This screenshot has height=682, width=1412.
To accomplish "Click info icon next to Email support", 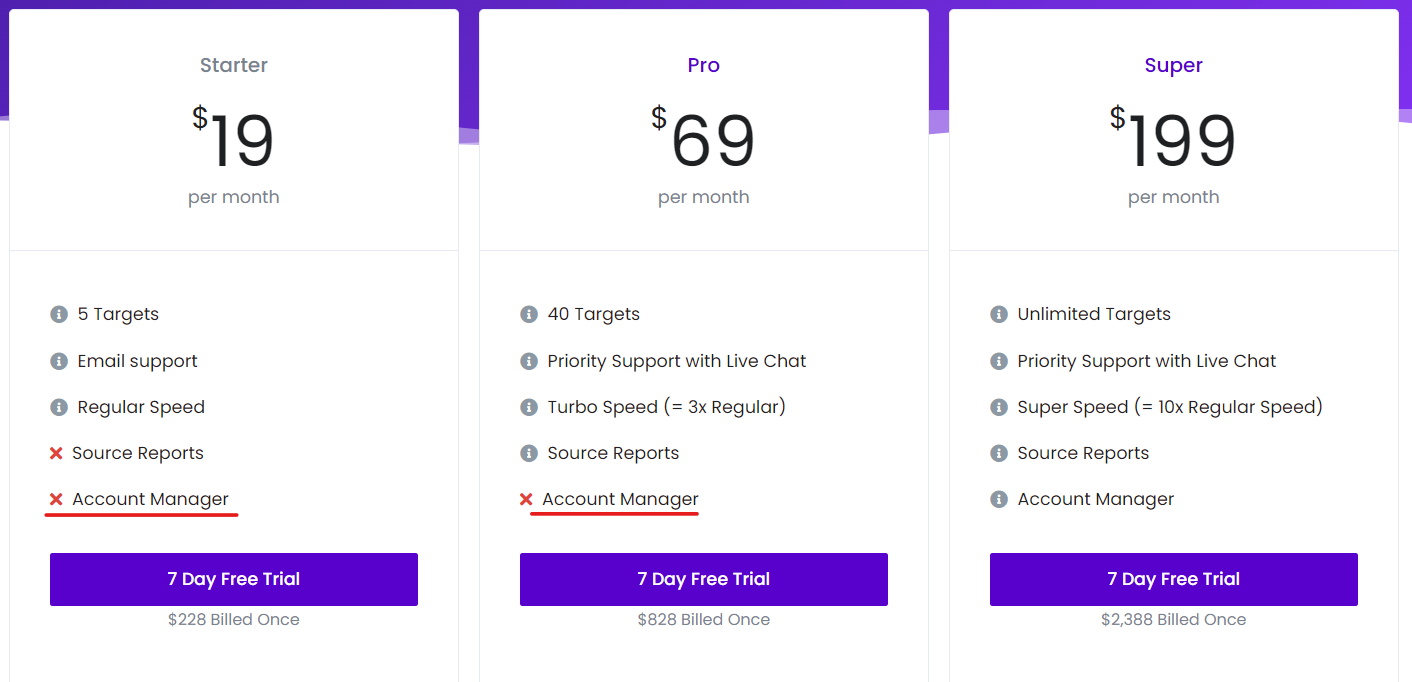I will coord(59,361).
